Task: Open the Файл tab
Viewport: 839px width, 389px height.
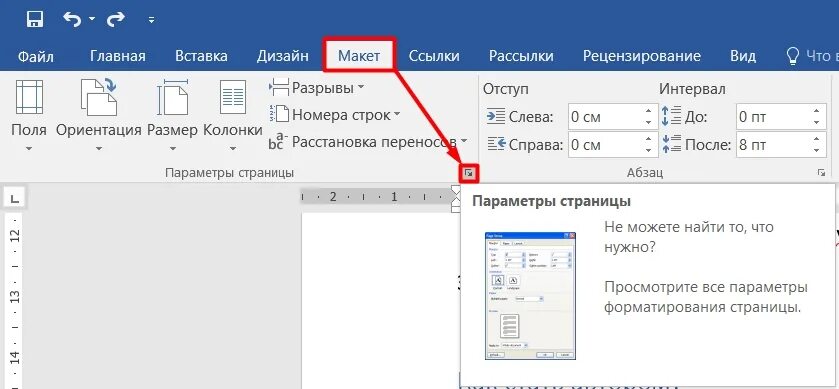Action: click(x=36, y=56)
